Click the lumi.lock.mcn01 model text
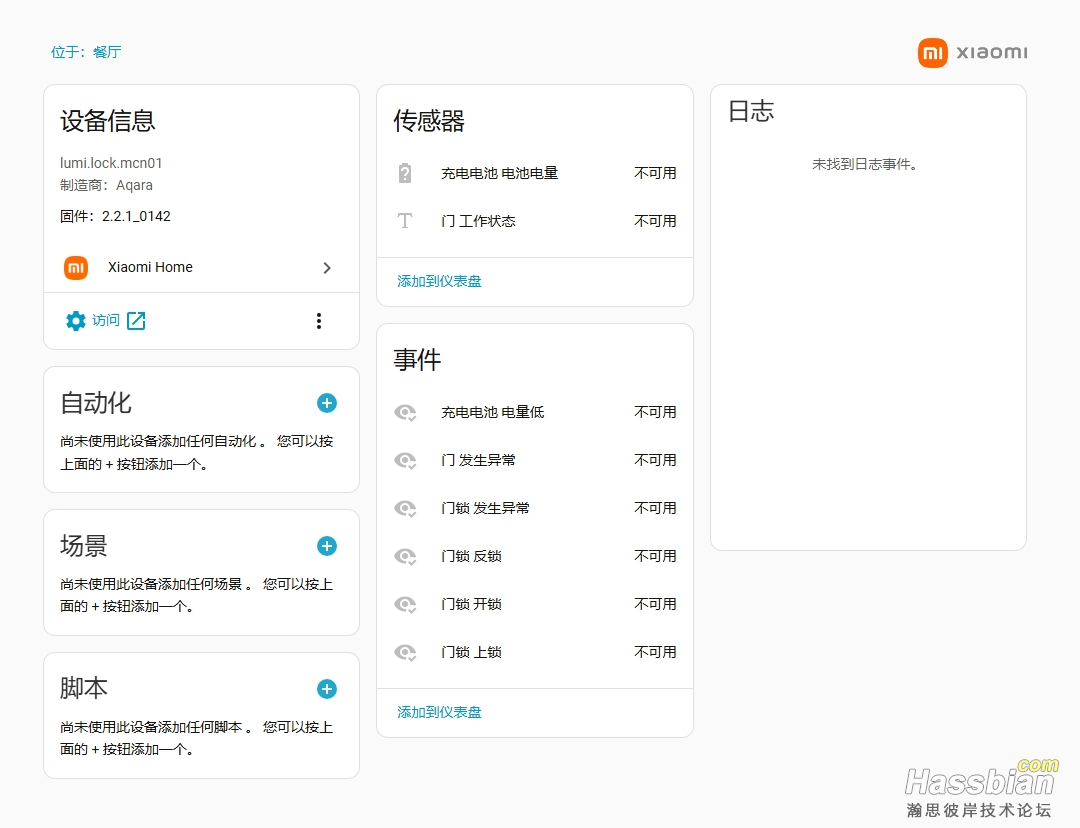Image resolution: width=1080 pixels, height=828 pixels. coord(111,163)
